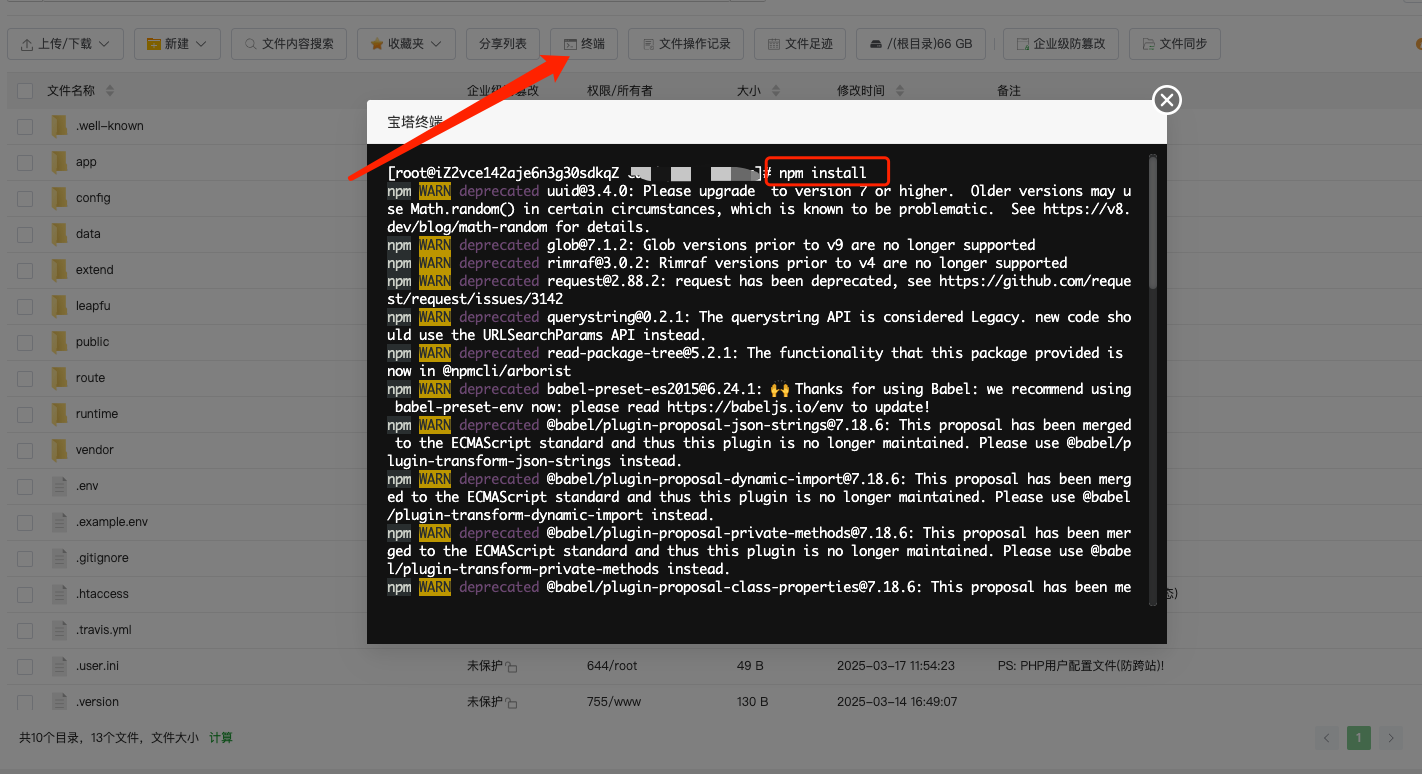Screen dimensions: 1422x774
Task: Open the app folder icon
Action: pos(59,162)
